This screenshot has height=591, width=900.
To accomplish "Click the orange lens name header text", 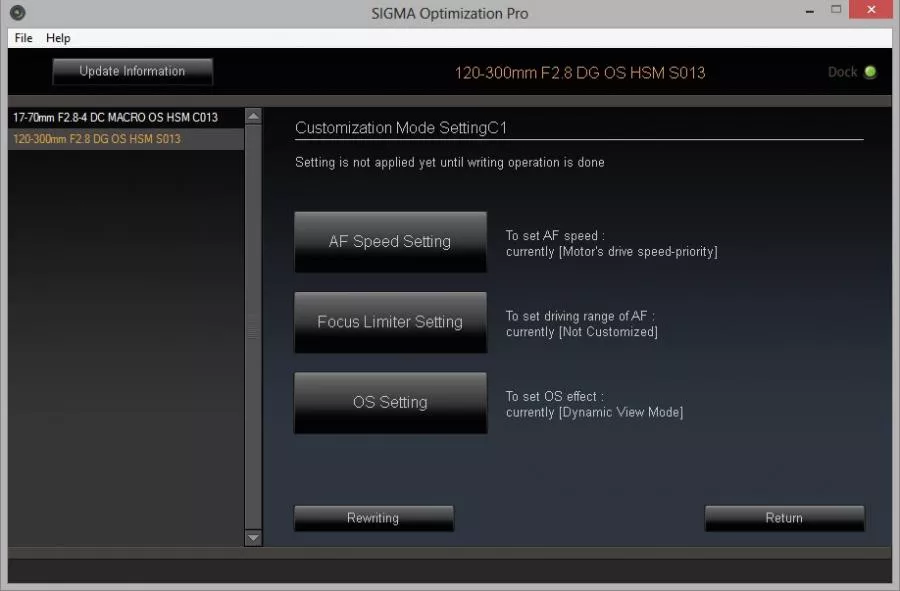I will (x=580, y=72).
